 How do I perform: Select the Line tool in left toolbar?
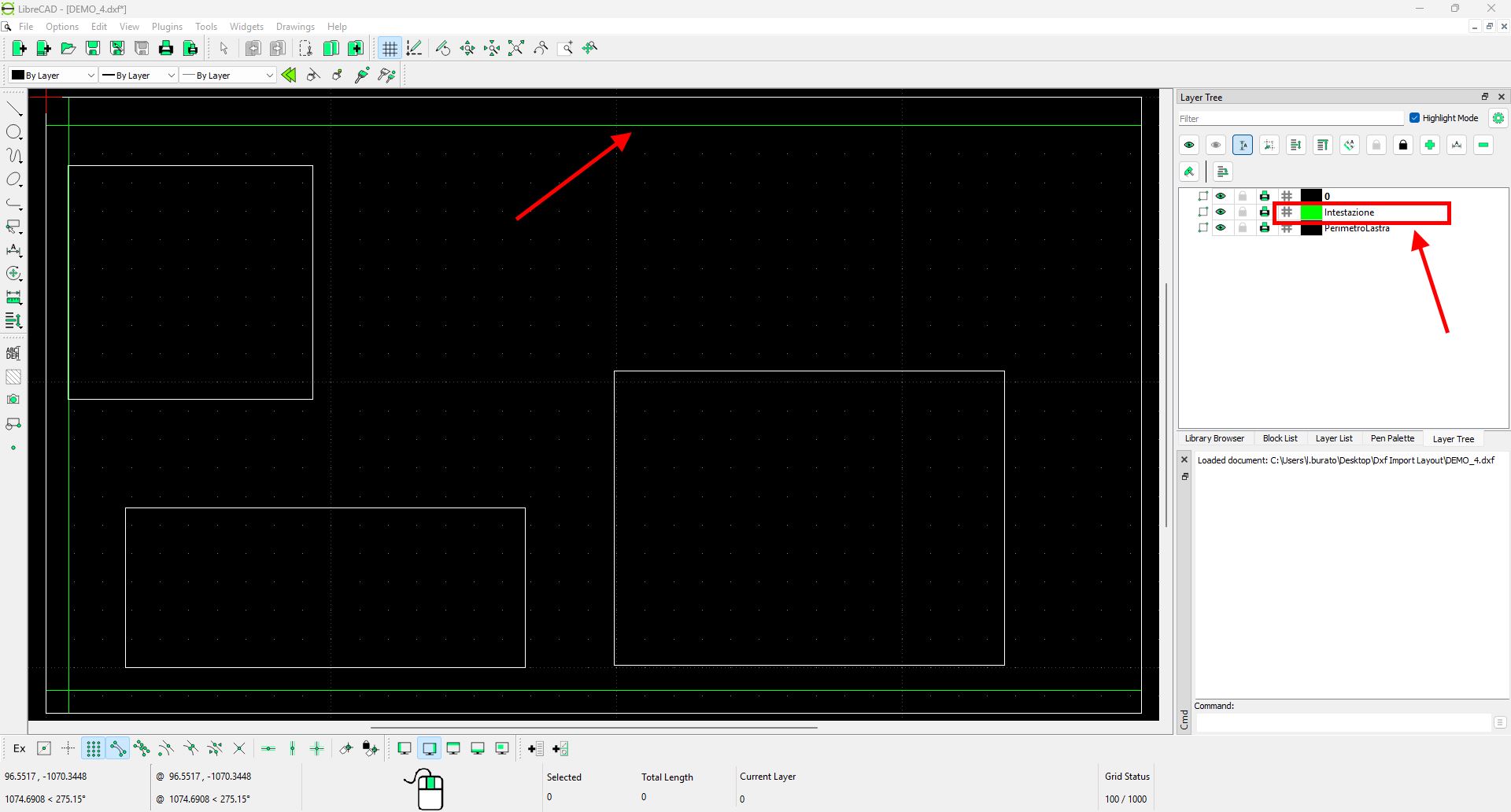pos(14,109)
